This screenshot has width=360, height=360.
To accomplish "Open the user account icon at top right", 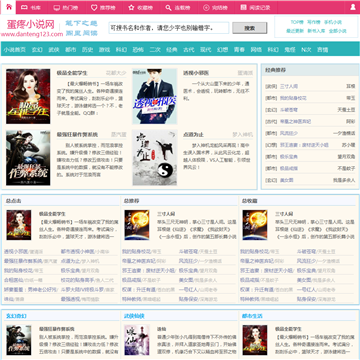I will 353,7.
